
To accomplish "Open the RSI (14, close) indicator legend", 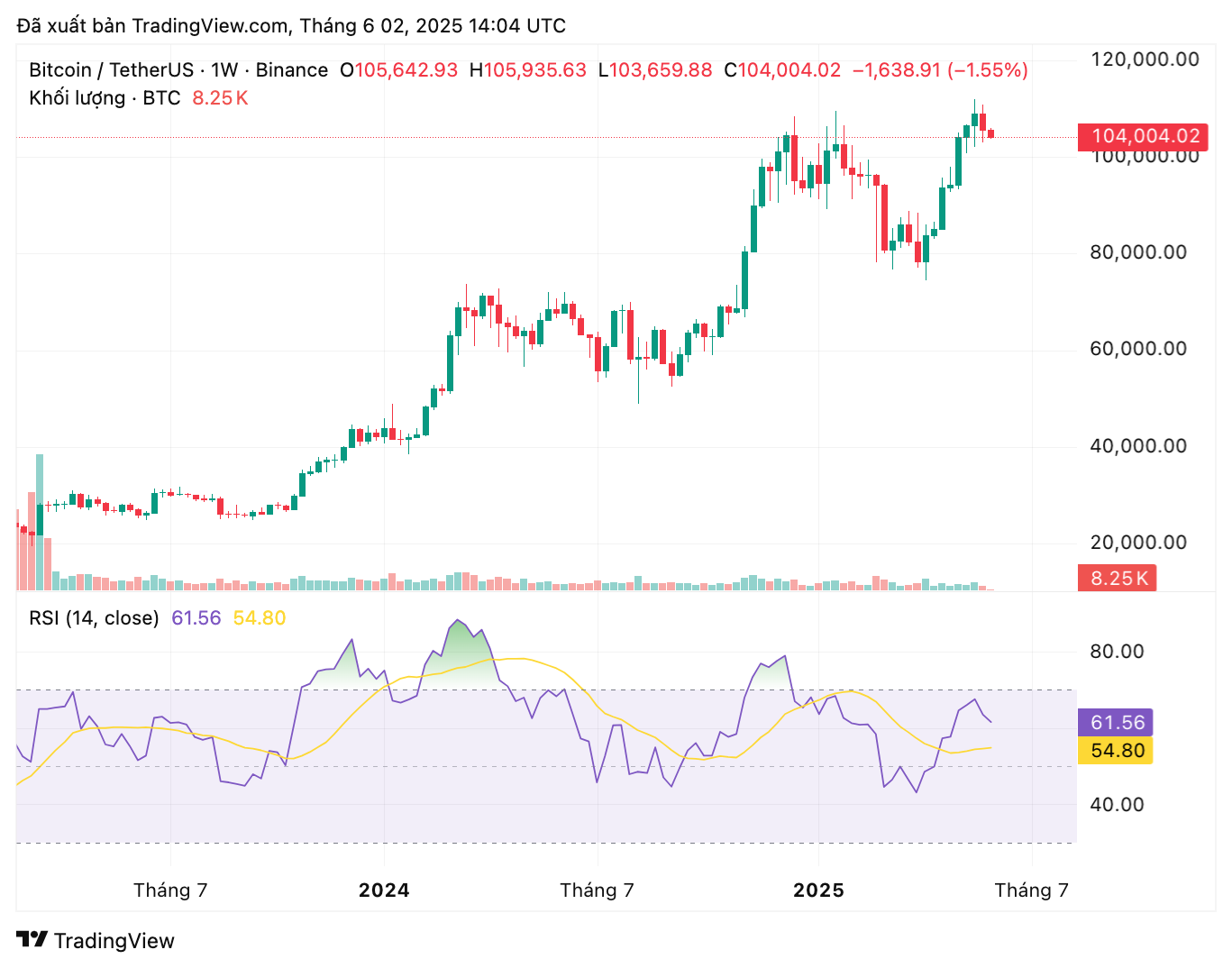I will click(x=94, y=618).
